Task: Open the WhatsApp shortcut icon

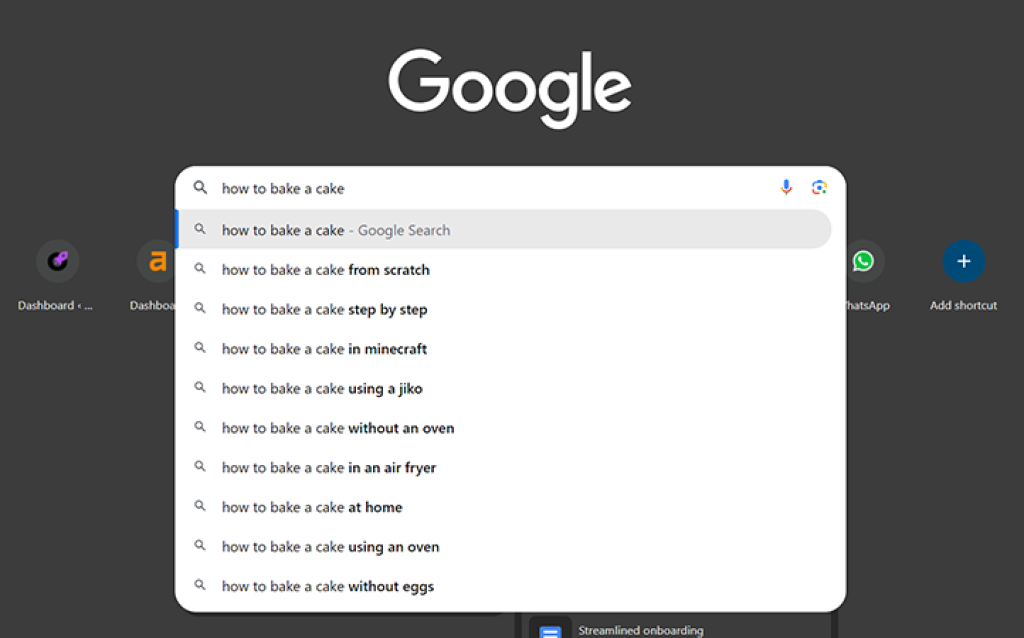Action: coord(863,262)
